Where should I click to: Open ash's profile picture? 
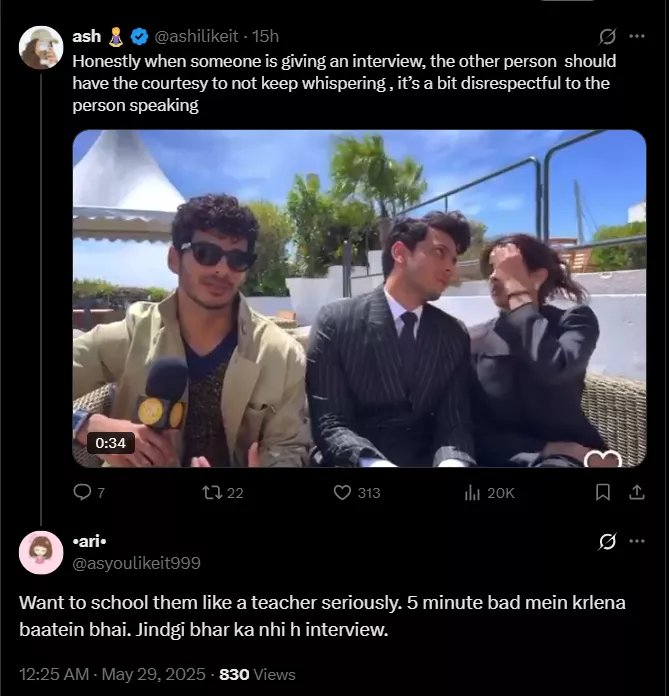click(x=41, y=47)
